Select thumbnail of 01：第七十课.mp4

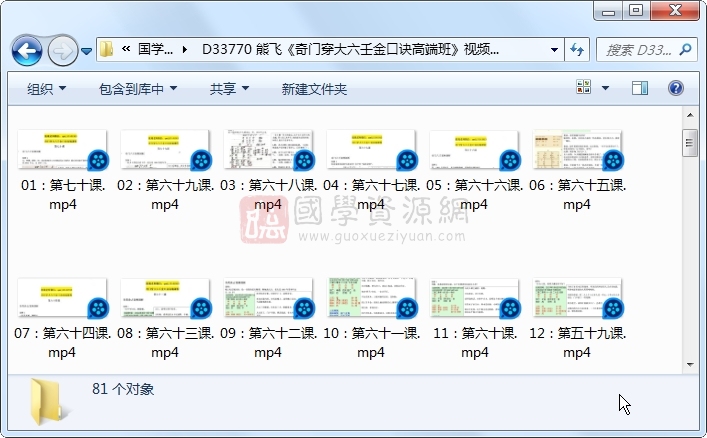[63, 150]
